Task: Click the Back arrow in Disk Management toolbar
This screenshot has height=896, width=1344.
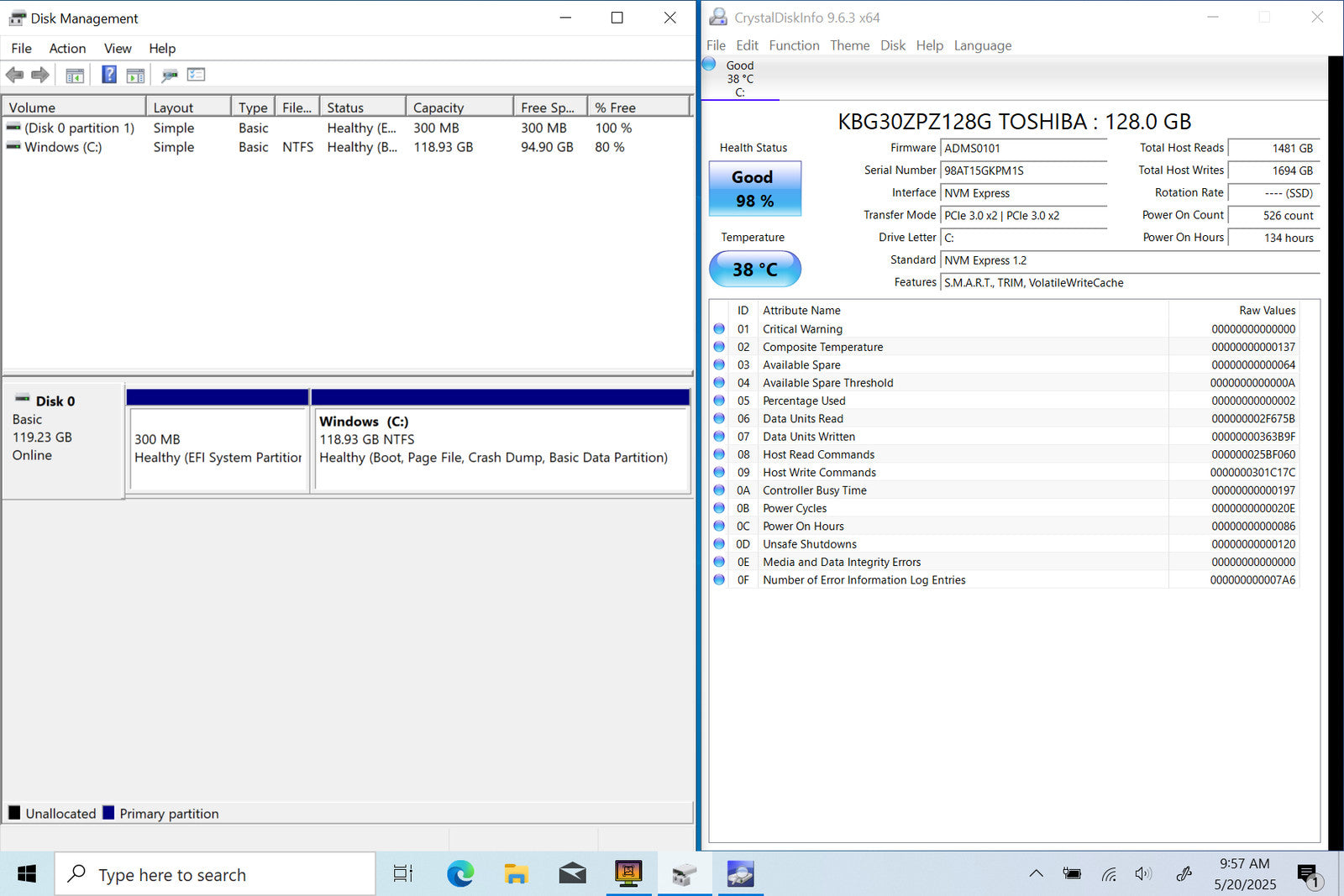Action: [x=14, y=76]
